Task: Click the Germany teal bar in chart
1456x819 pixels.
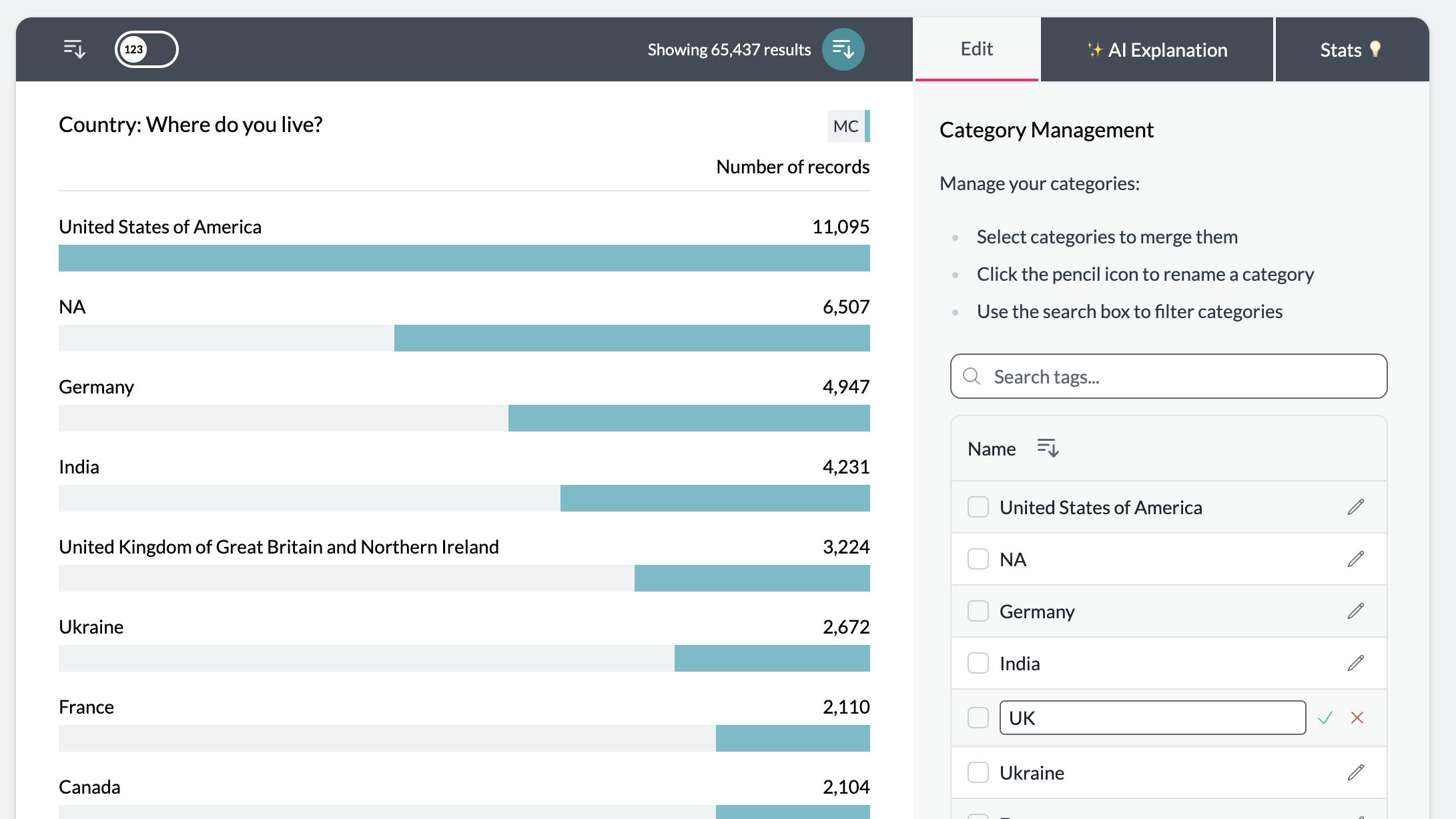Action: pos(689,418)
